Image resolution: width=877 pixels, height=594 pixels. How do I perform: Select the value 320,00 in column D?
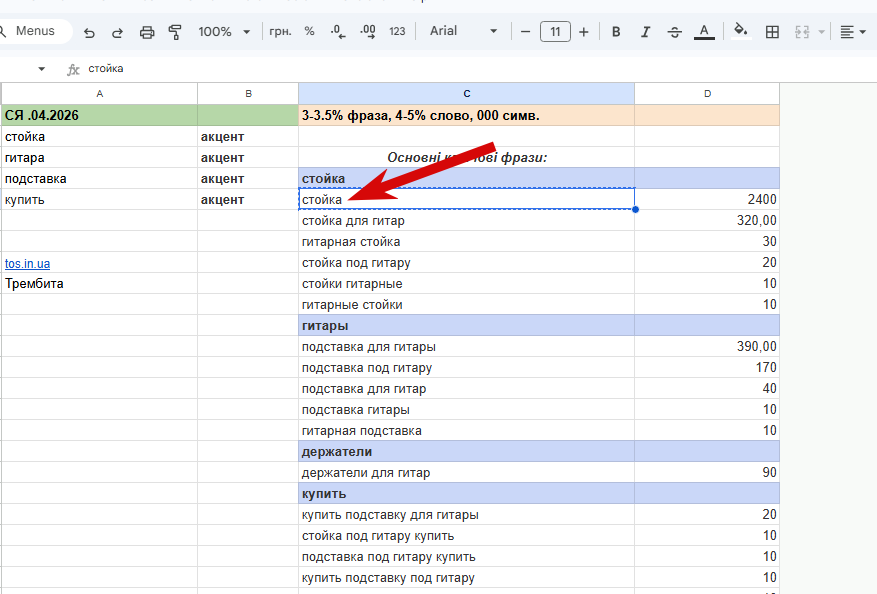tap(707, 220)
